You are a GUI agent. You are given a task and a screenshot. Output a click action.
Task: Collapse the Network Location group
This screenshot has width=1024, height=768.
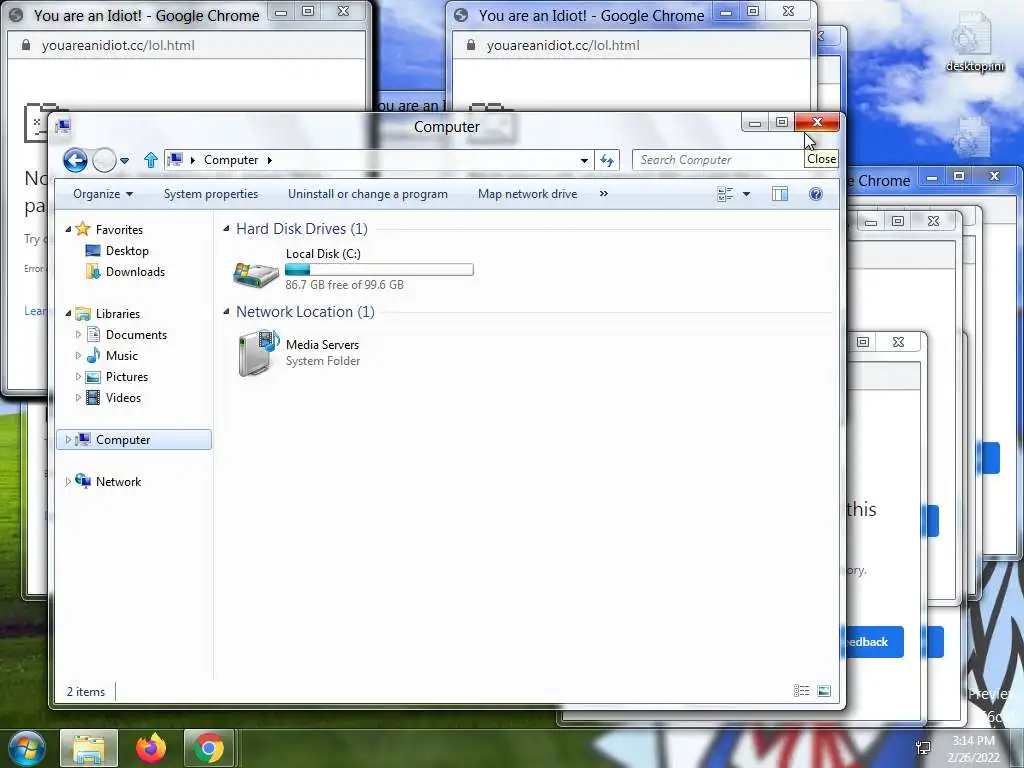coord(227,312)
